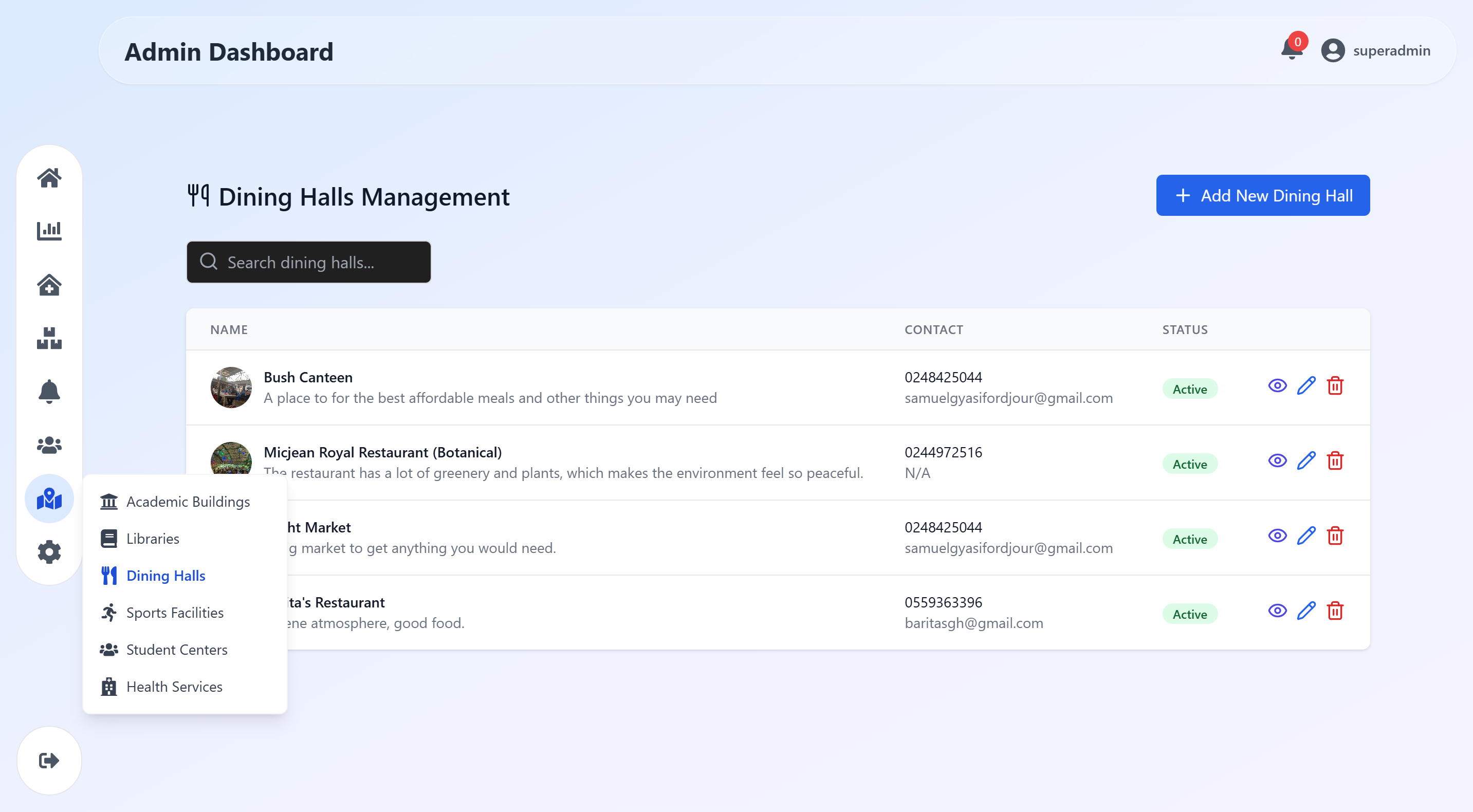
Task: View Bush Canteen details eye icon
Action: [x=1277, y=386]
